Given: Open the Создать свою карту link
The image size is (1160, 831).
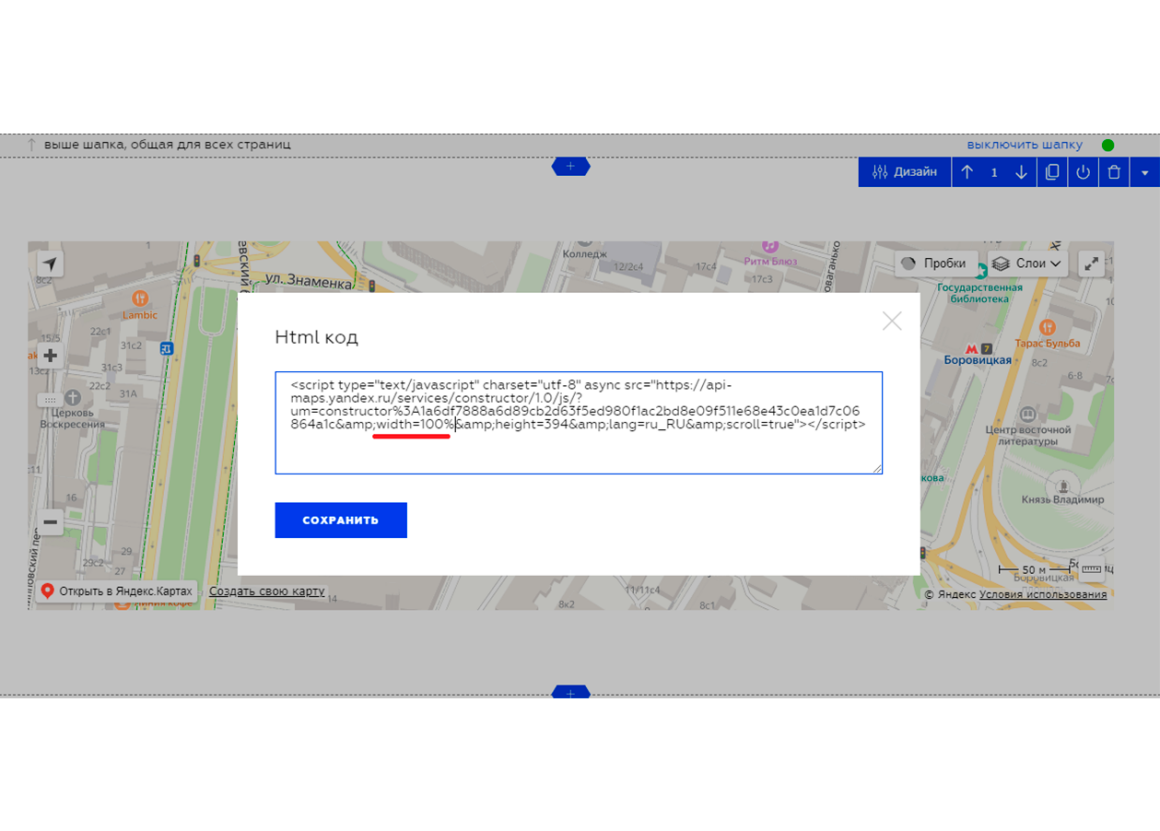Looking at the screenshot, I should pos(266,591).
